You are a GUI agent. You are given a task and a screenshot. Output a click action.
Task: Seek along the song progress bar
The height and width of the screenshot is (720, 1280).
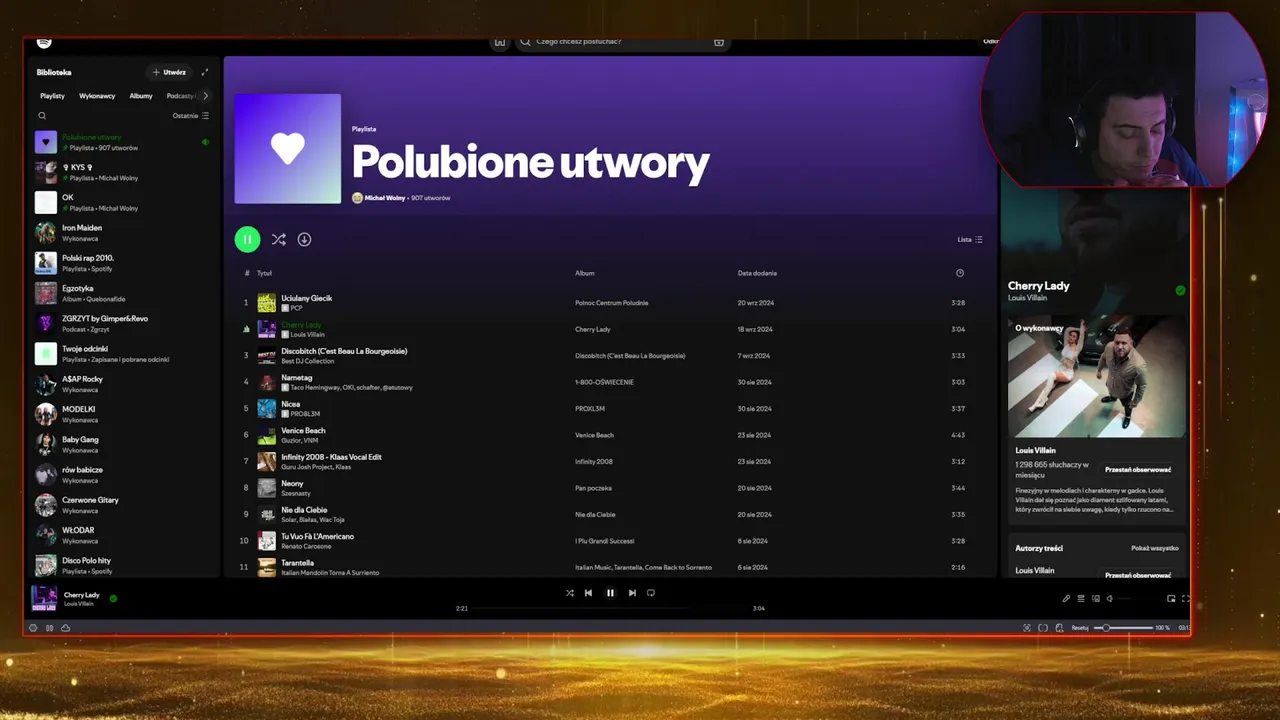click(610, 608)
